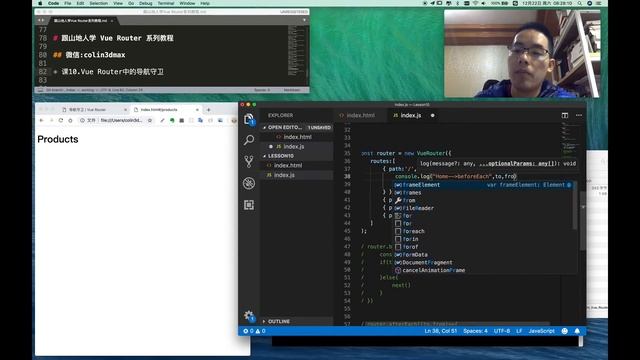The image size is (640, 360).
Task: Open the Code application menu
Action: point(53,3)
